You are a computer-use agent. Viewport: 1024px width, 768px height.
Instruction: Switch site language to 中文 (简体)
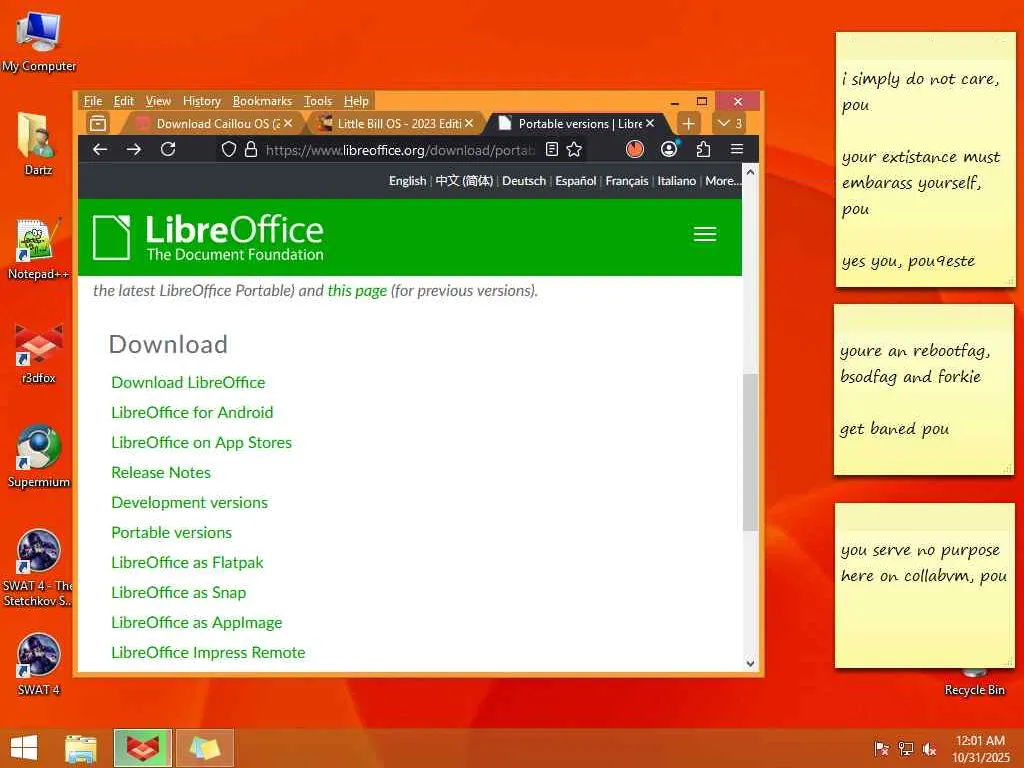tap(464, 181)
